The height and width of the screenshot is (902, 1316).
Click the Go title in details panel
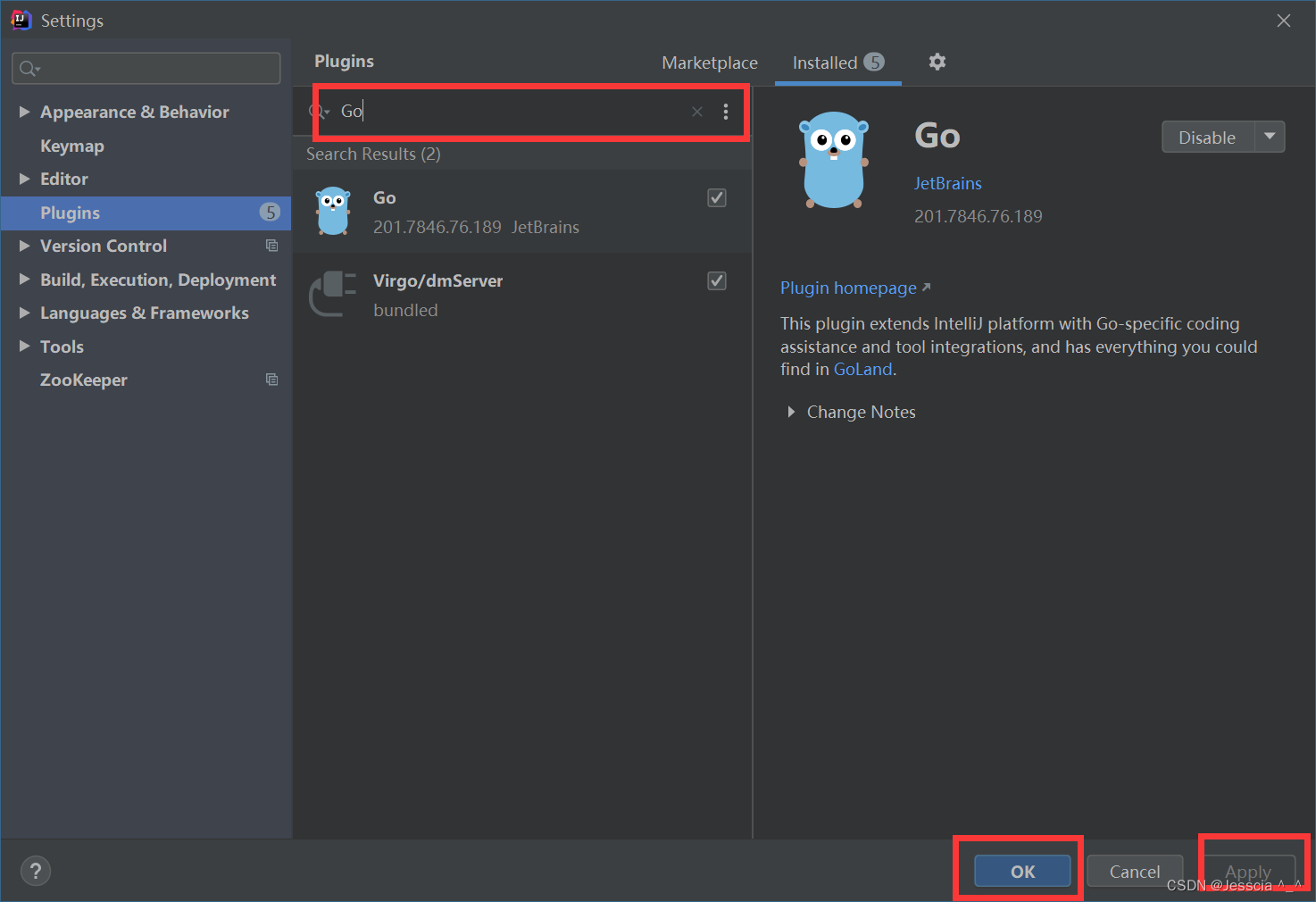[937, 136]
